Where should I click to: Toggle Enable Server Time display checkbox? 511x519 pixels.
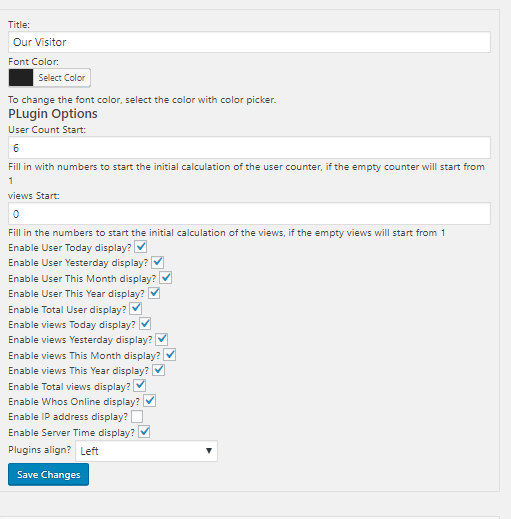[x=144, y=432]
